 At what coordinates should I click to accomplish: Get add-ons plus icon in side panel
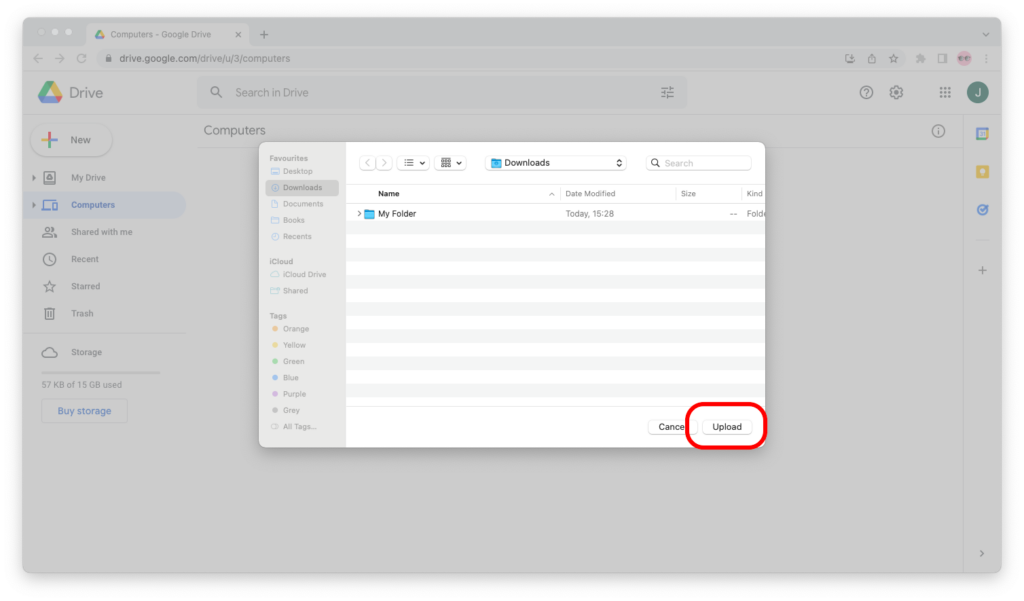[982, 270]
